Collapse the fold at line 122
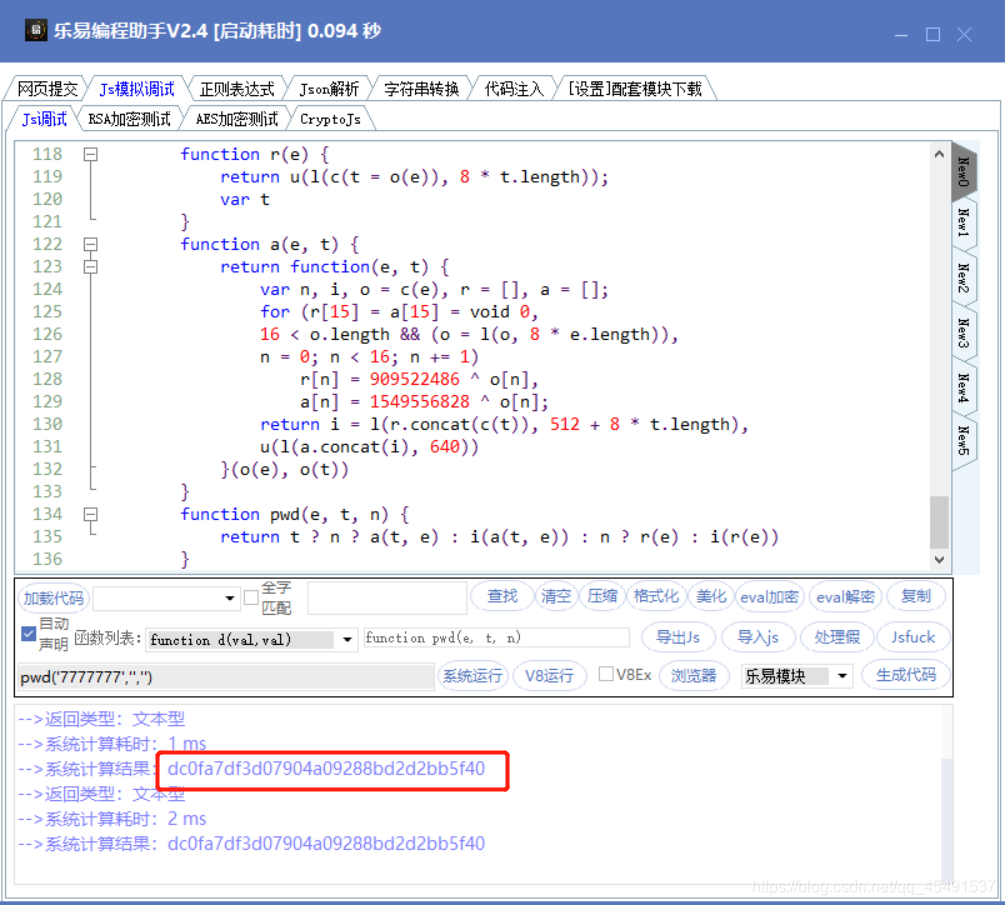Image resolution: width=1005 pixels, height=905 pixels. click(90, 244)
